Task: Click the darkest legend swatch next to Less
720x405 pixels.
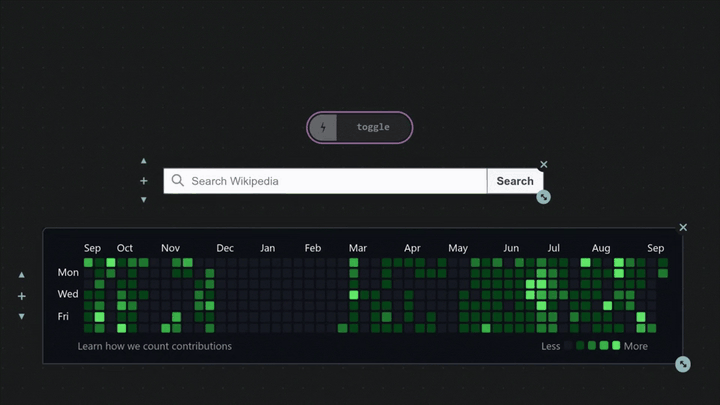Action: point(568,346)
